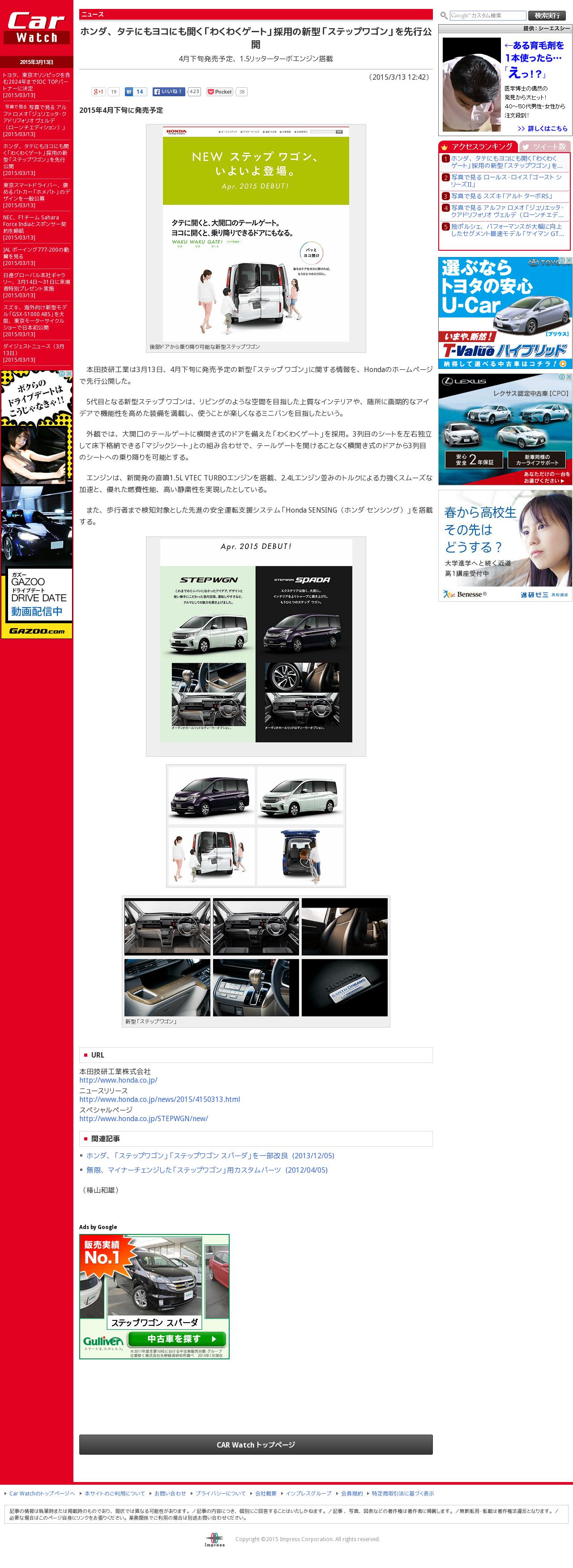
Task: Open the honda.co.jp homepage URL
Action: (x=118, y=1080)
